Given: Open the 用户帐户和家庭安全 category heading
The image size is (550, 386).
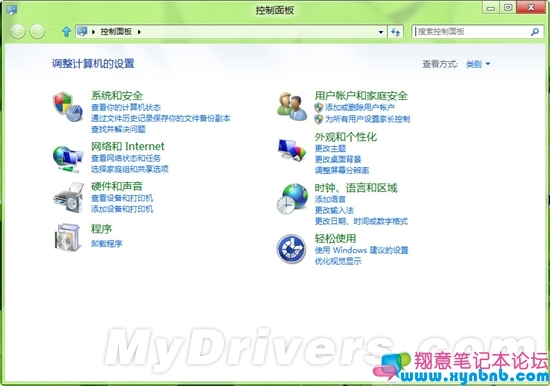Looking at the screenshot, I should pyautogui.click(x=361, y=95).
